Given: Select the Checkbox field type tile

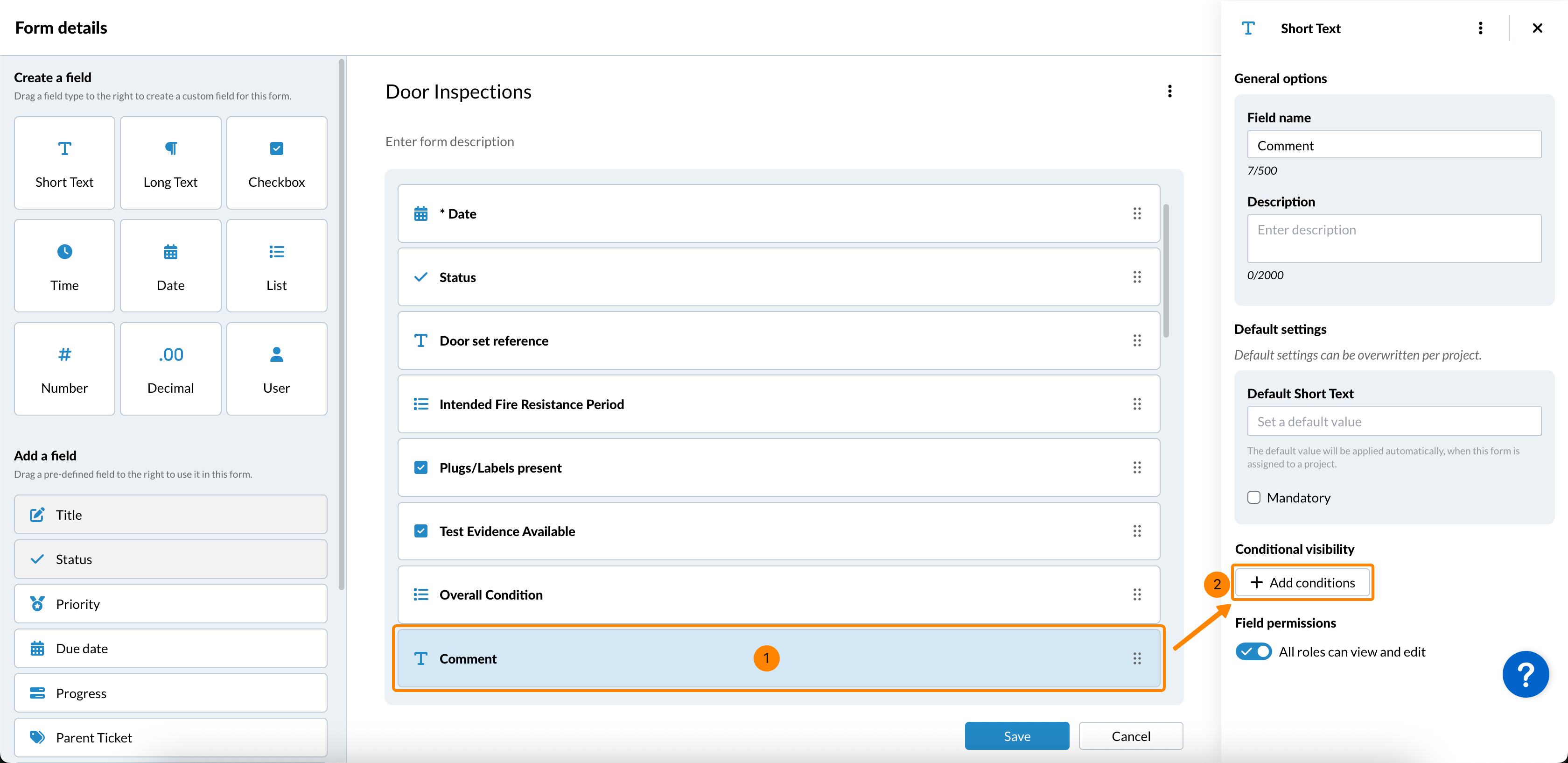Looking at the screenshot, I should pyautogui.click(x=276, y=163).
